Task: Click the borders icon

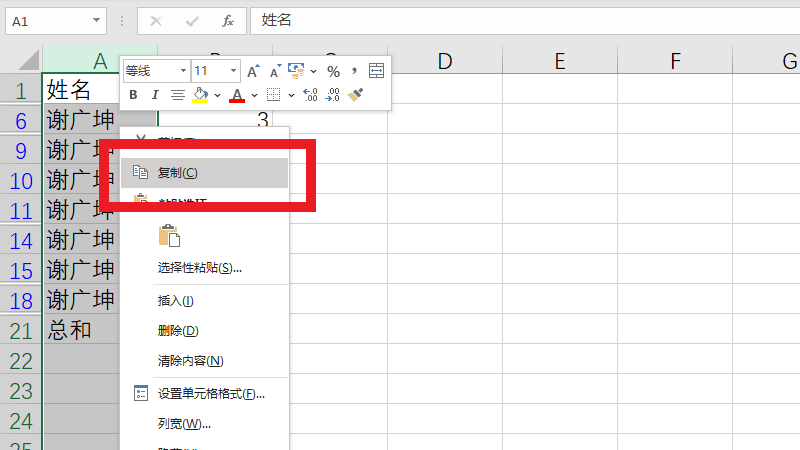Action: (x=273, y=95)
